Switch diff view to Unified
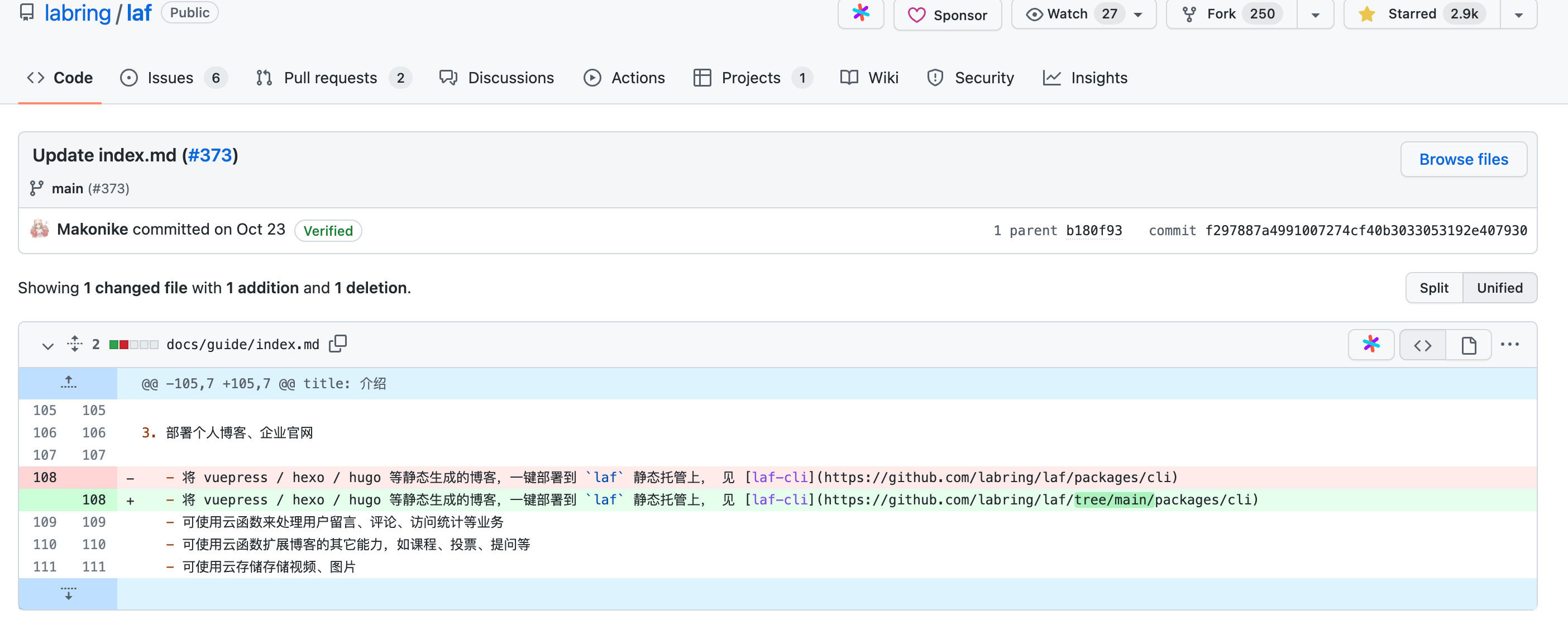This screenshot has width=1568, height=629. click(x=1499, y=288)
